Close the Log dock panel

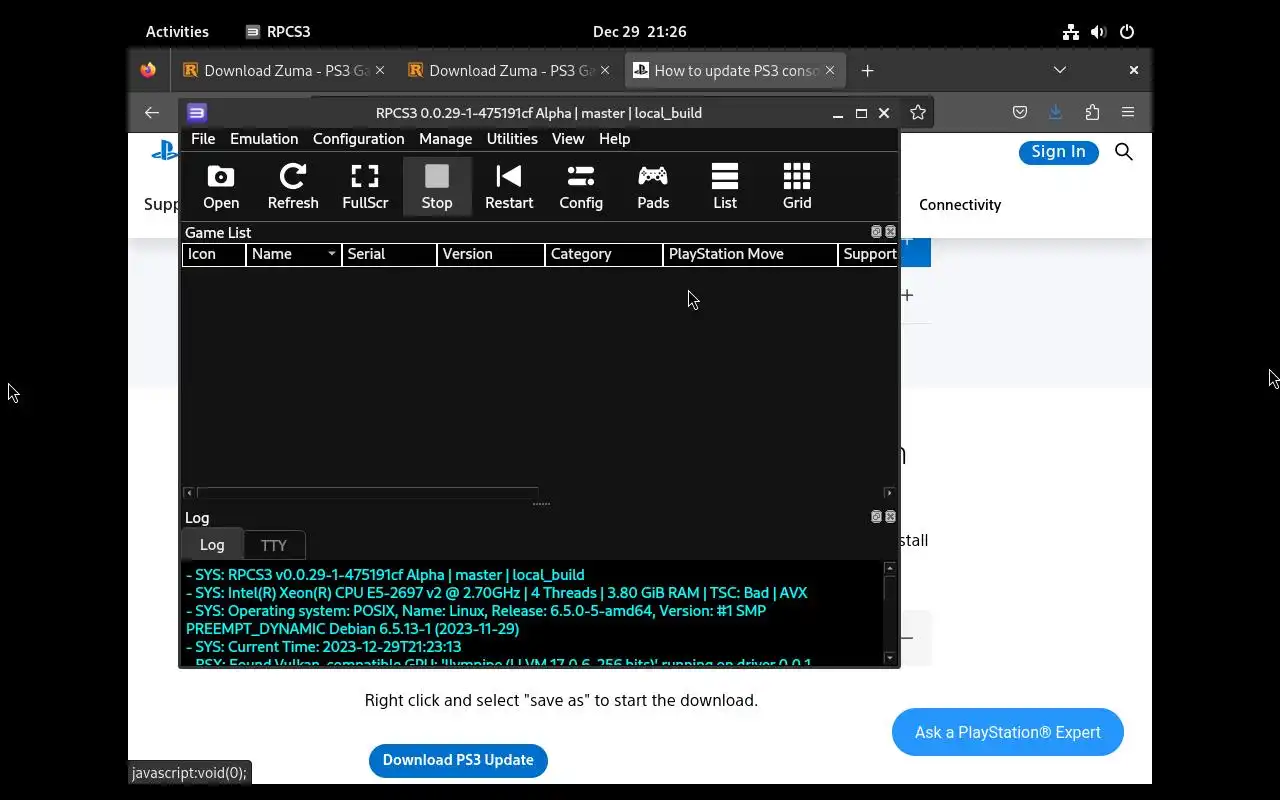[890, 517]
